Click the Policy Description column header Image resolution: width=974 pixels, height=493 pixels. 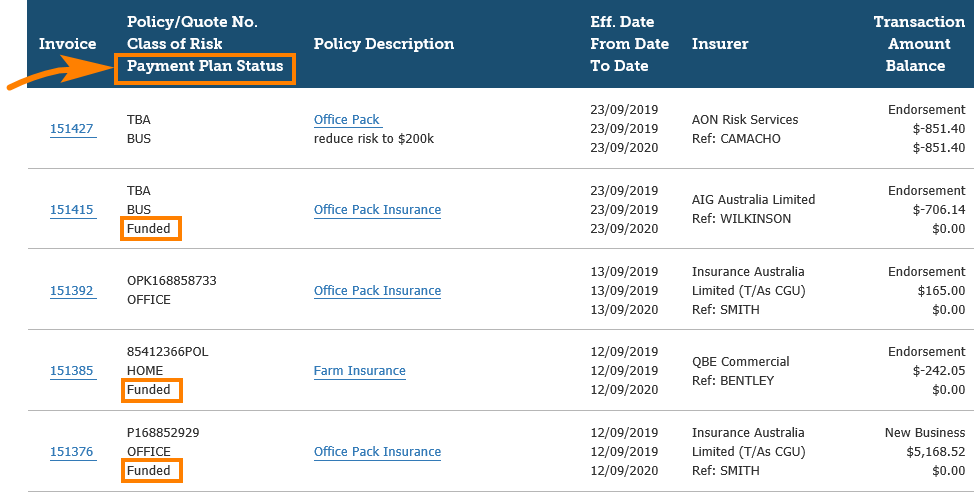[x=383, y=44]
